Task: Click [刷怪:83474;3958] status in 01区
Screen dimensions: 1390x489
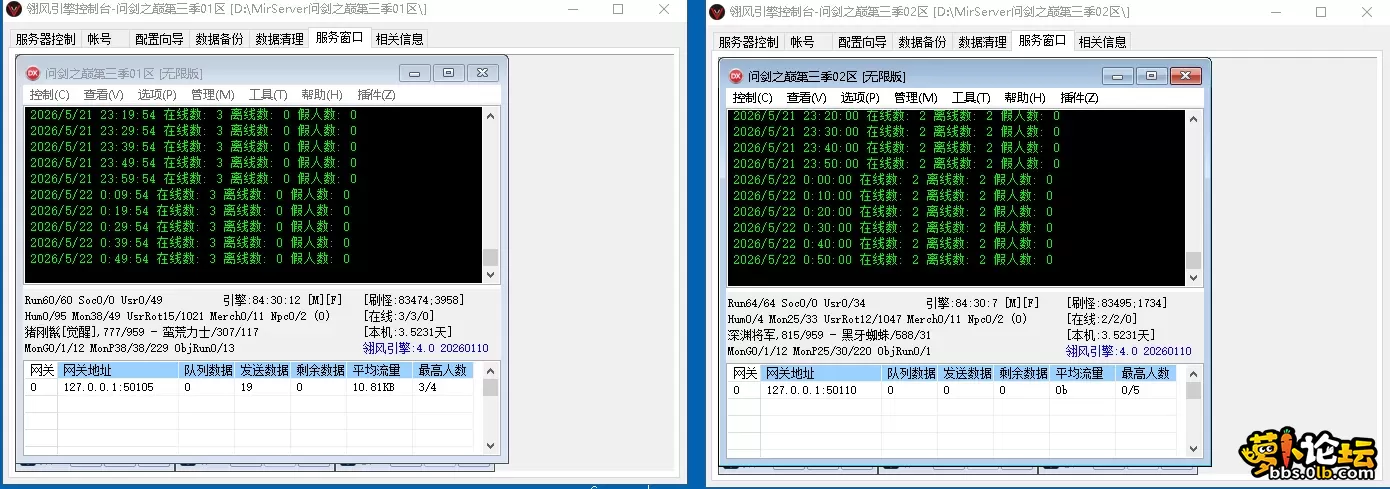Action: [x=413, y=300]
